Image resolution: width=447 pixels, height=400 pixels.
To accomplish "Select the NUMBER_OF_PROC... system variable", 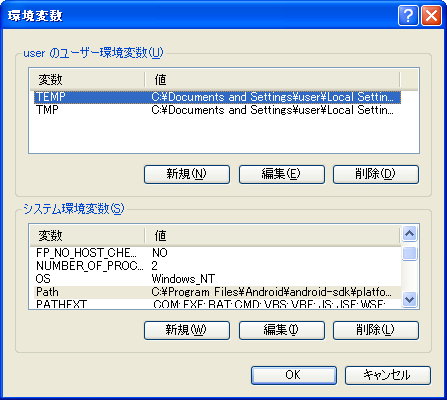I will (x=217, y=266).
